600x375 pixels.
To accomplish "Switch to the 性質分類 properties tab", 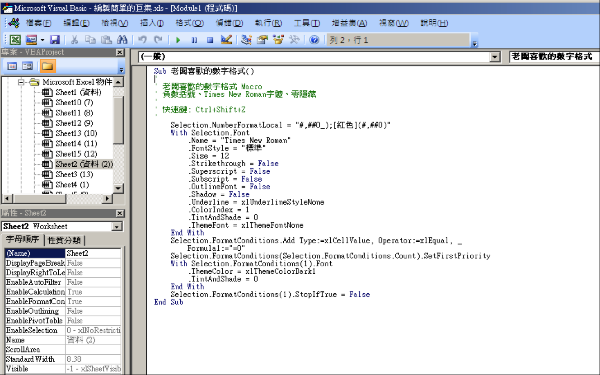I will (64, 240).
